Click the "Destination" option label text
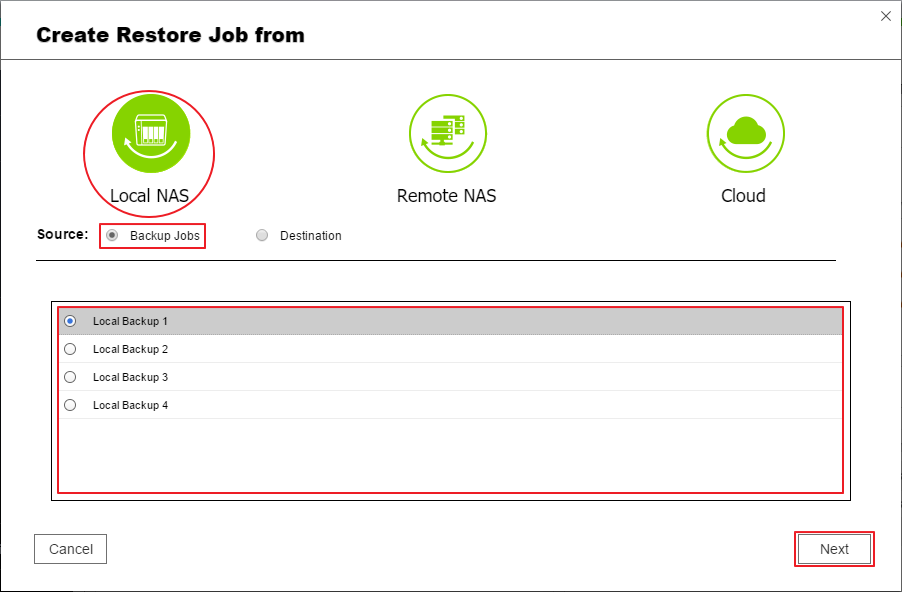Viewport: 902px width, 592px height. (x=310, y=236)
